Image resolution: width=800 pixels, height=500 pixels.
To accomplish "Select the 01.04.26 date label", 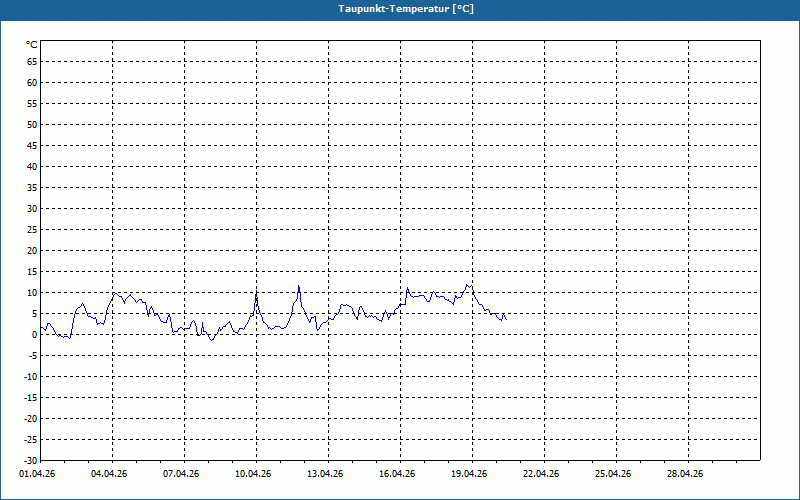I will coord(37,474).
